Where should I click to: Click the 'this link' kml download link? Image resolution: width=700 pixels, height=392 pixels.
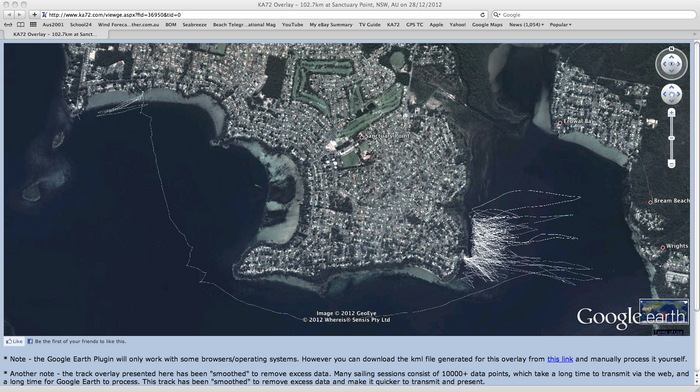click(560, 359)
